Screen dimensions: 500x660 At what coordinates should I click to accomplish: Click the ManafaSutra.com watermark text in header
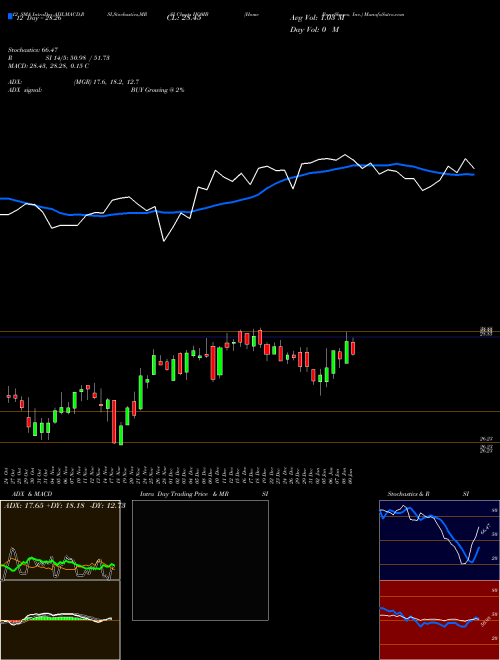coord(384,14)
